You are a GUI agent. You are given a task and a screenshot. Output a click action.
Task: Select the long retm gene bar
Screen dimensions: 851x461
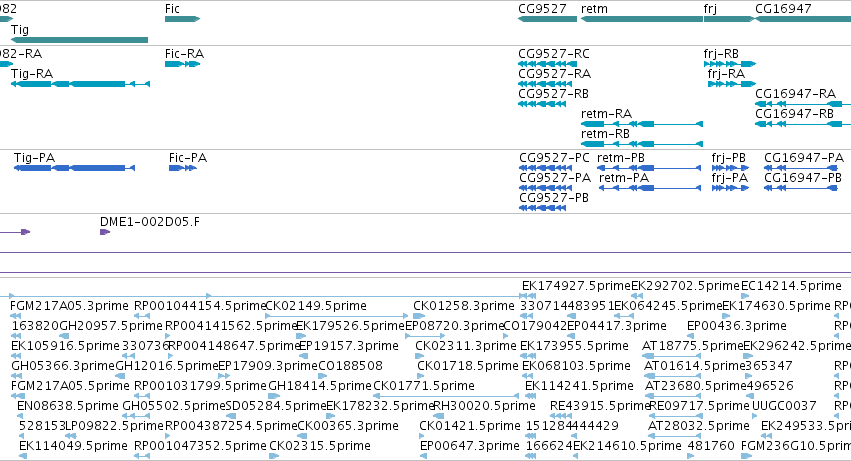click(642, 19)
